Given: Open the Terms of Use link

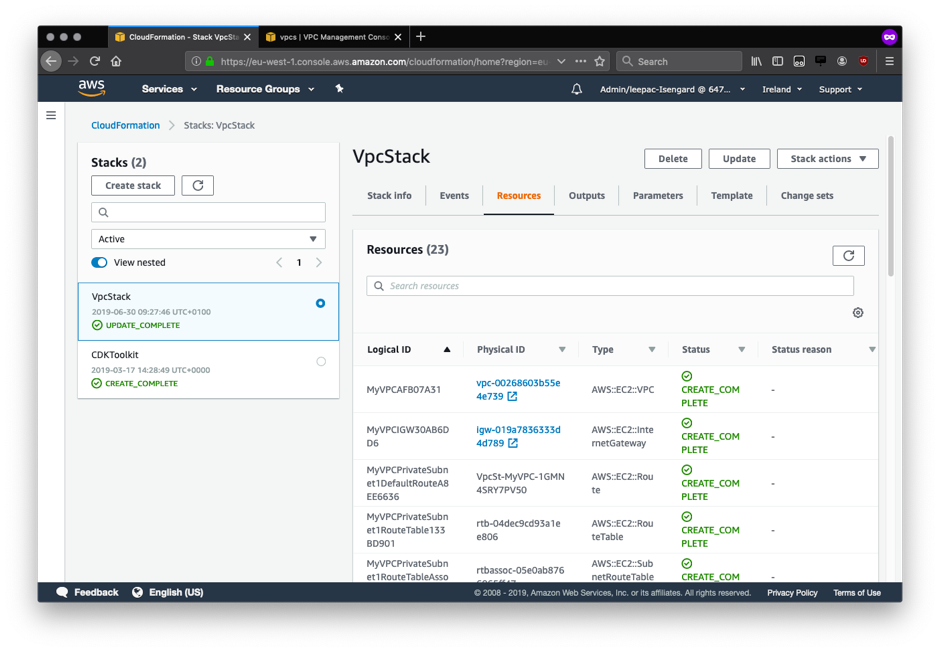Looking at the screenshot, I should click(x=856, y=592).
